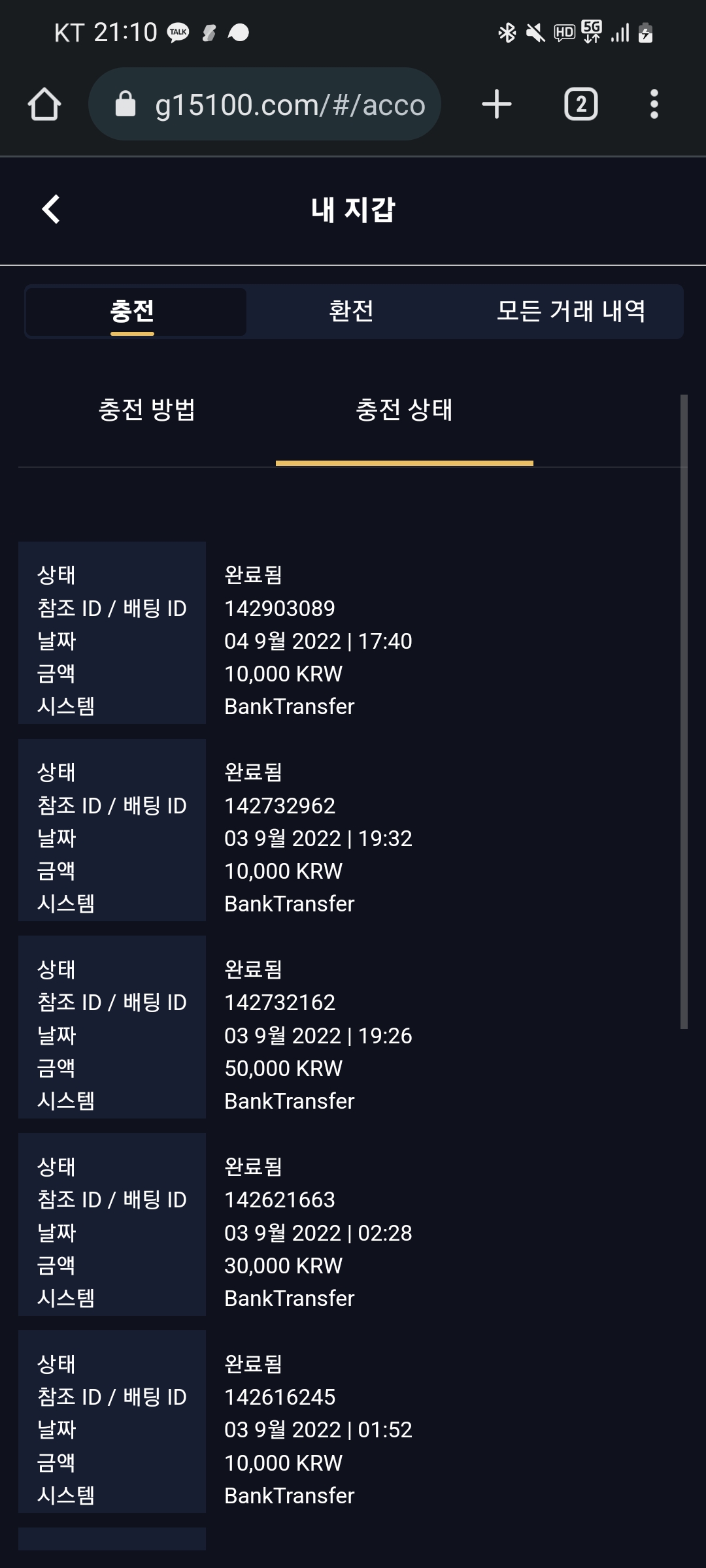Open the 충전 방법 sub-tab
706x1568 pixels.
click(147, 410)
